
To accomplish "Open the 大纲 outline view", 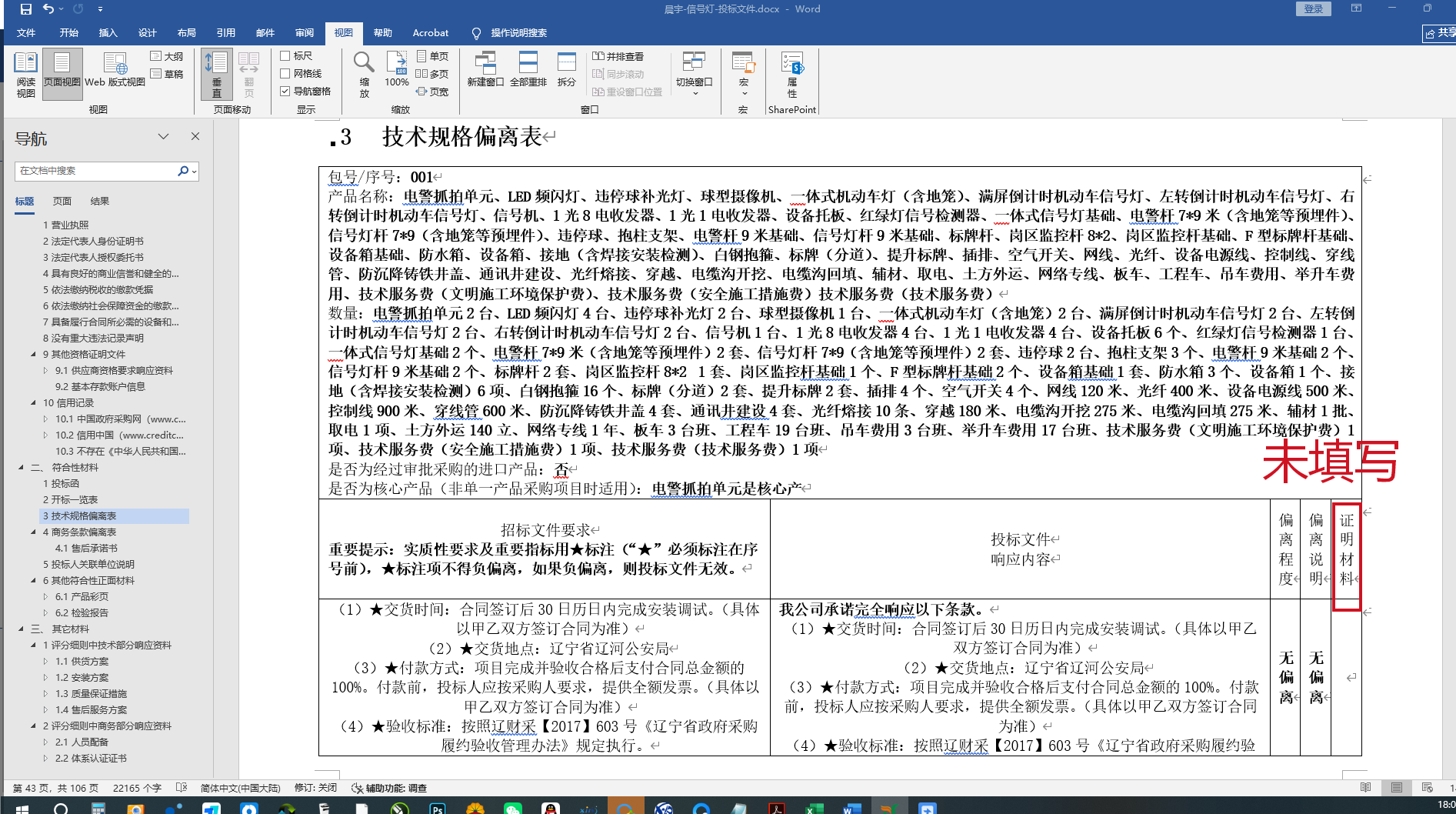I will 167,56.
